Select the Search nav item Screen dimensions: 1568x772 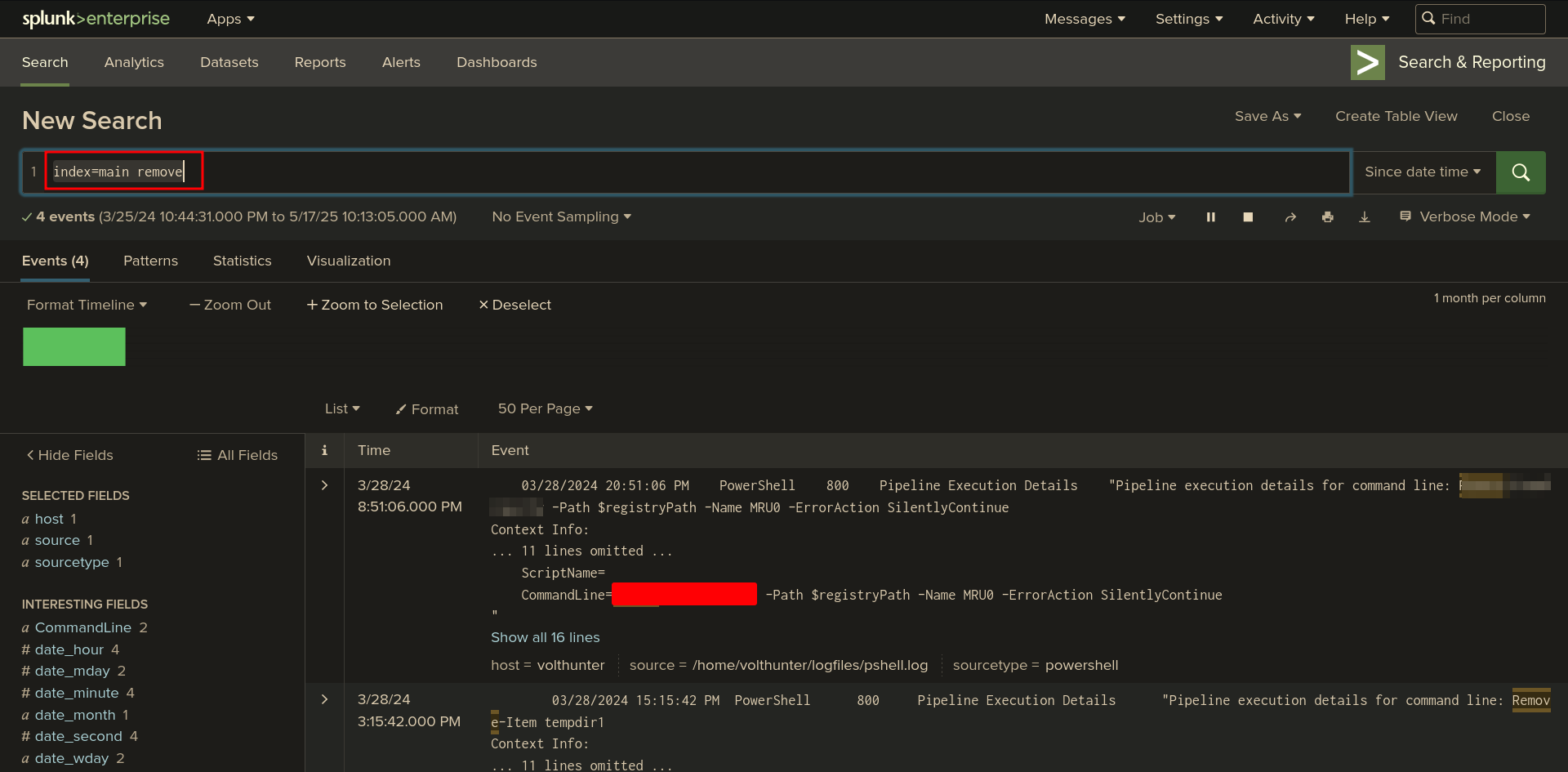pos(45,62)
